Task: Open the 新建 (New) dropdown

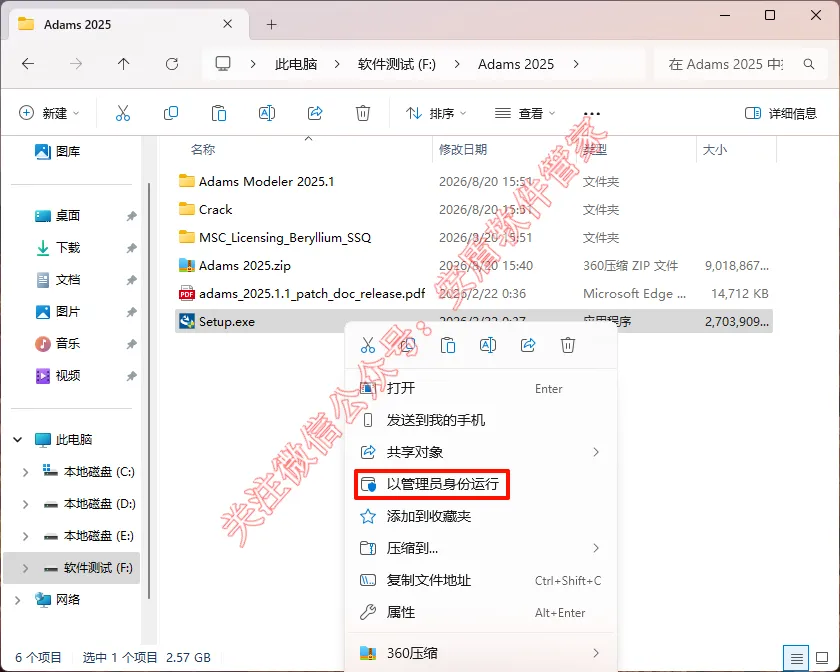Action: [49, 113]
